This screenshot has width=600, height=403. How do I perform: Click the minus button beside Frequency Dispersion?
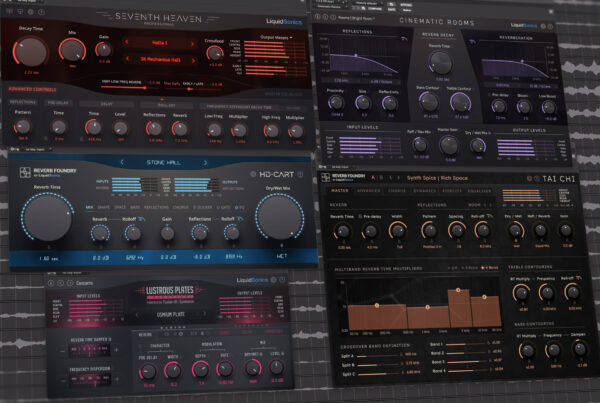tap(62, 380)
